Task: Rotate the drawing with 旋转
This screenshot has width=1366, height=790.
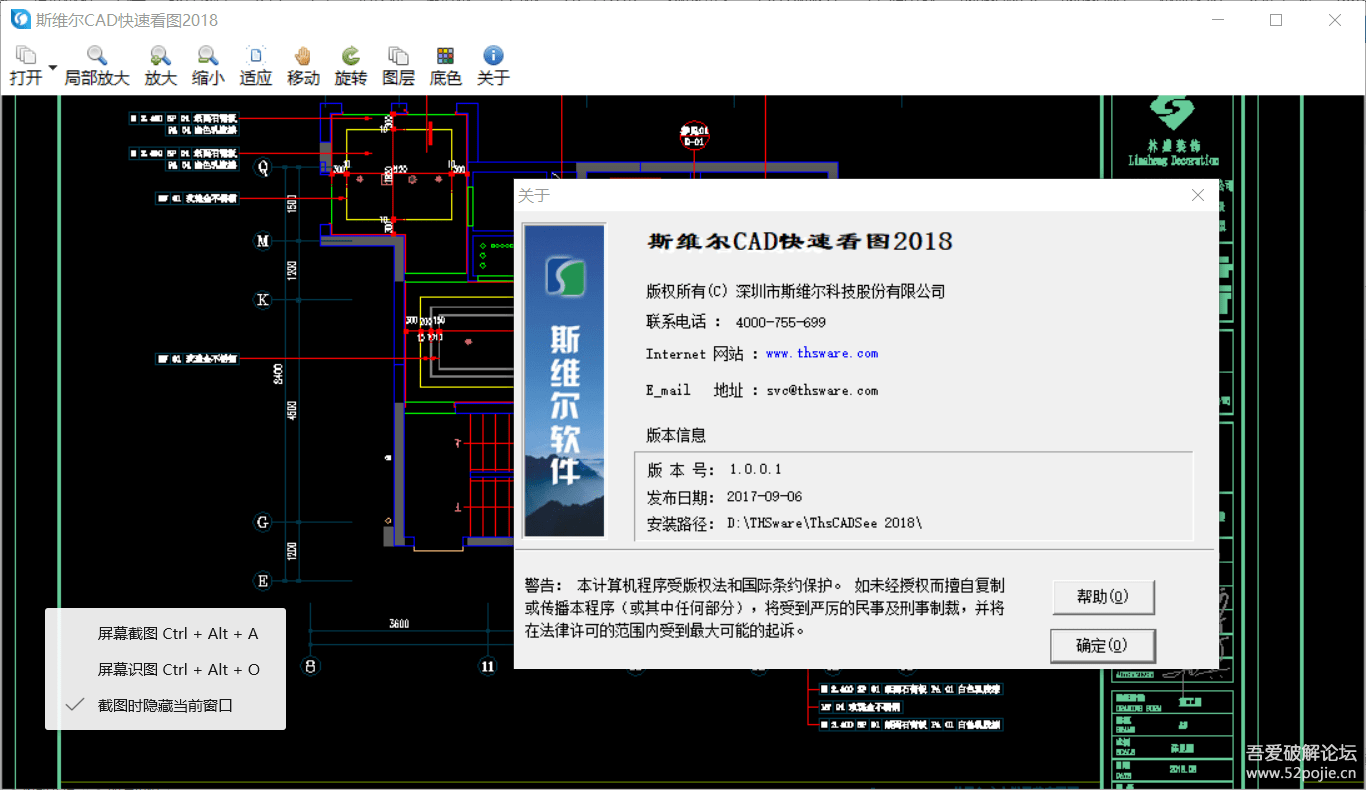Action: [x=351, y=66]
